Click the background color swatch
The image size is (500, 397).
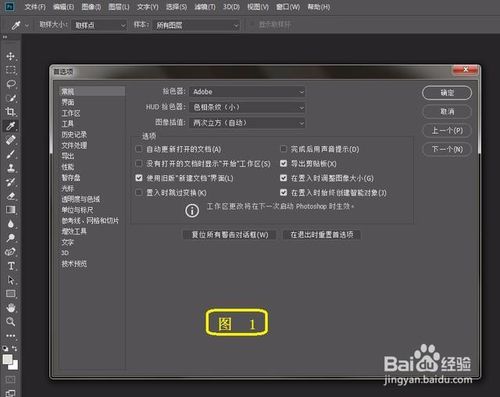tap(15, 366)
